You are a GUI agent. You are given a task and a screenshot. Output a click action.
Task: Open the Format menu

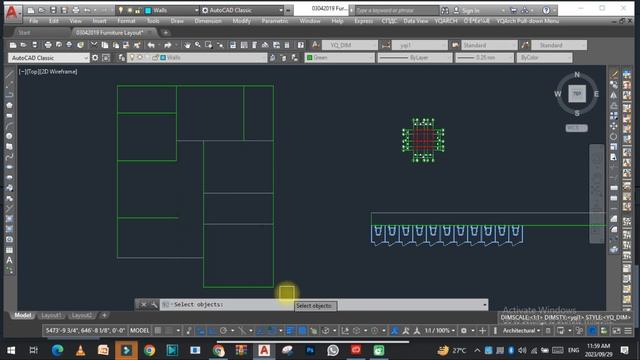click(x=126, y=21)
